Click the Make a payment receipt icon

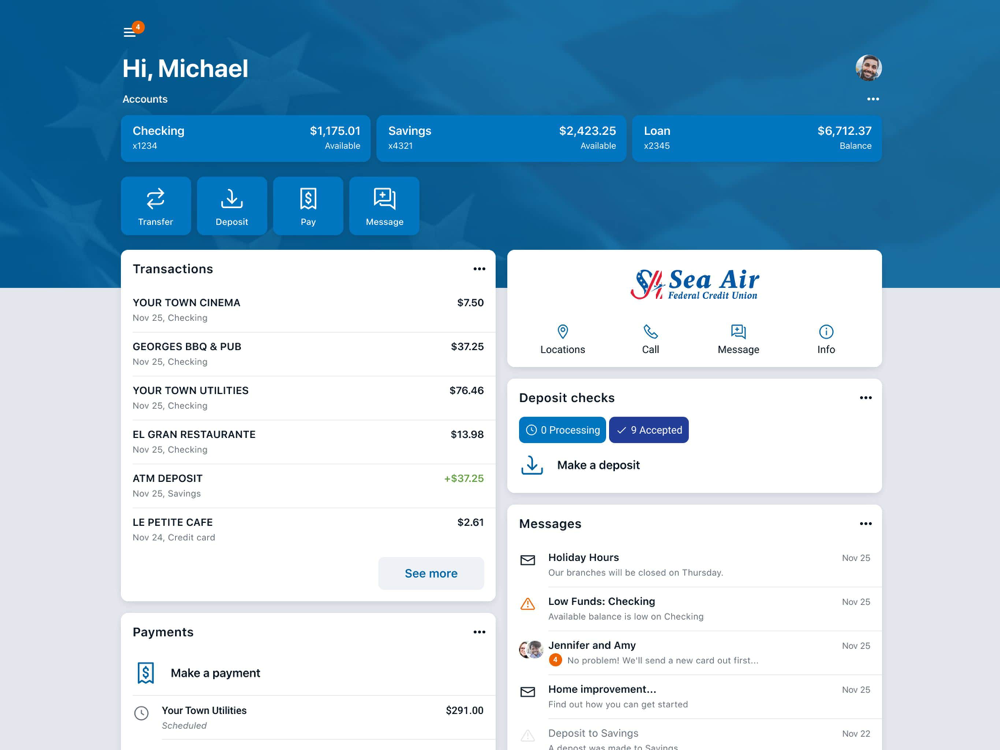click(x=145, y=673)
